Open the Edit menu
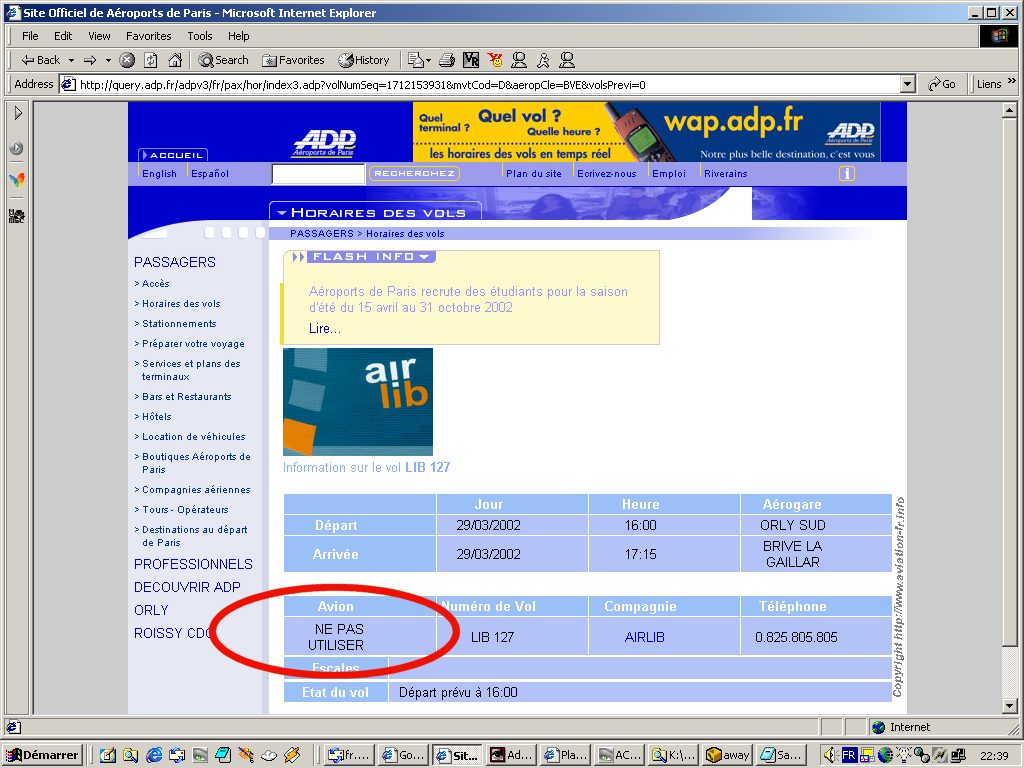This screenshot has height=768, width=1024. [63, 36]
